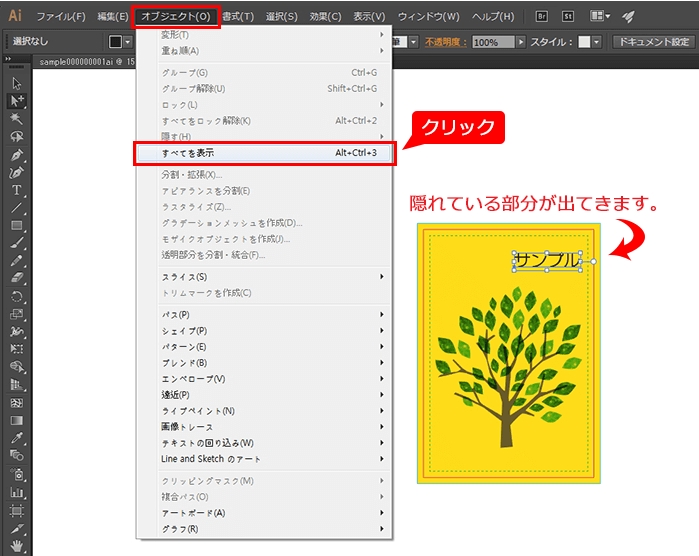Select the Eyedropper tool
Image resolution: width=699 pixels, height=556 pixels.
16,438
